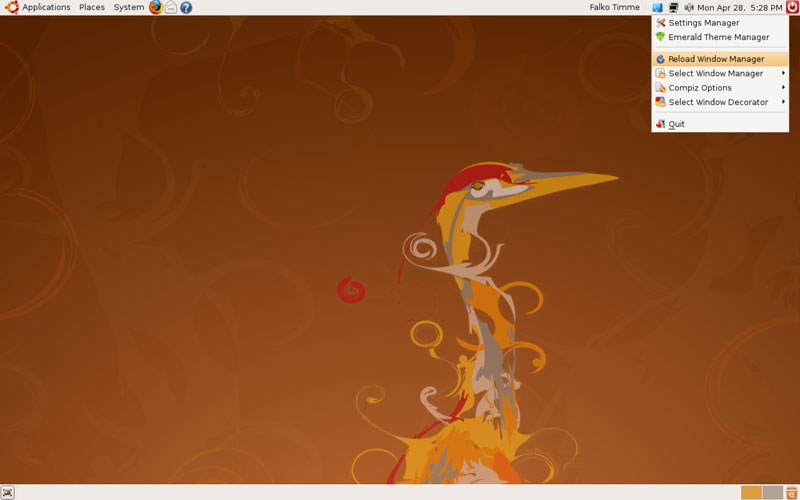Open the Places menu
This screenshot has height=500, width=800.
[92, 7]
